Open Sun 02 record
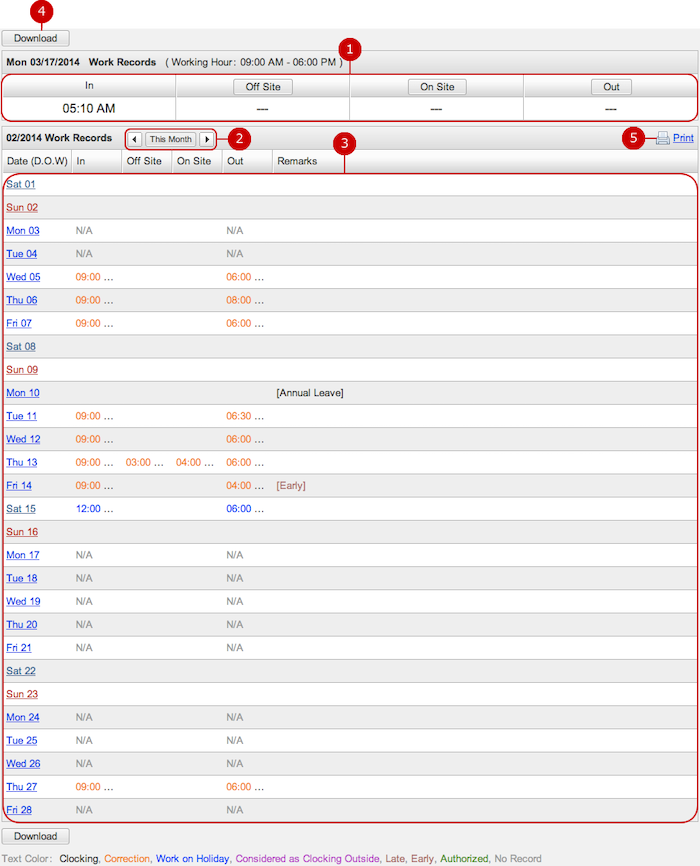The image size is (700, 866). point(22,208)
